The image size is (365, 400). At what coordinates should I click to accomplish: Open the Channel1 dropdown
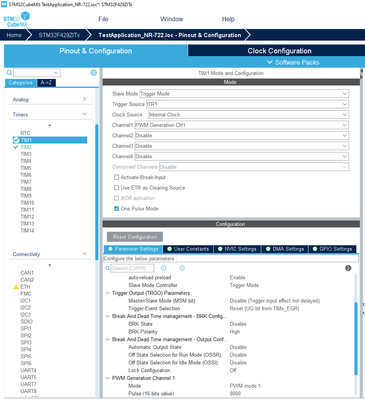pyautogui.click(x=242, y=125)
